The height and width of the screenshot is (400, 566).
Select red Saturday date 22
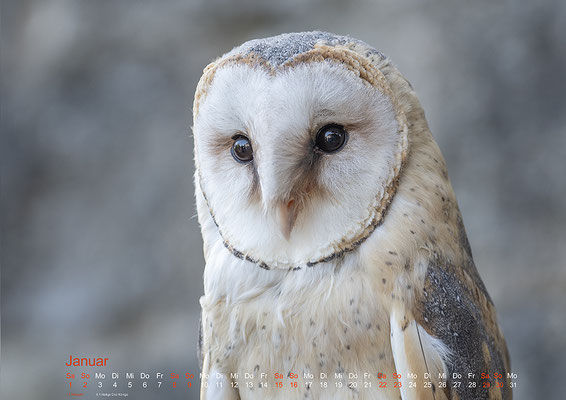tap(383, 385)
